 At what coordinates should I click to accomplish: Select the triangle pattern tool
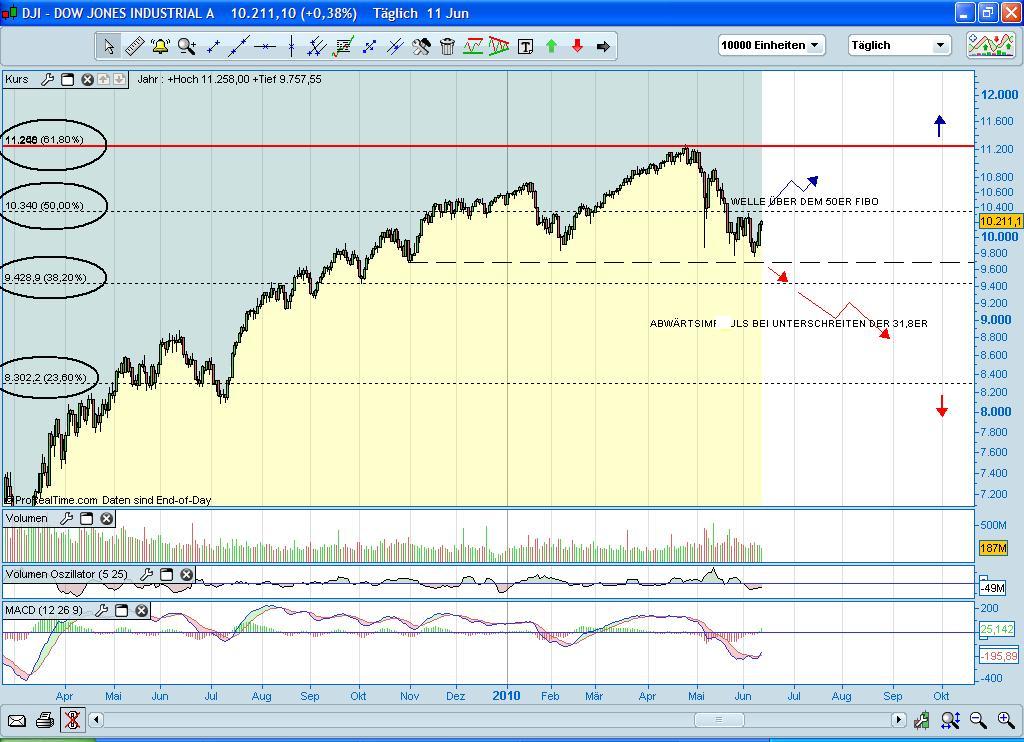click(x=499, y=46)
